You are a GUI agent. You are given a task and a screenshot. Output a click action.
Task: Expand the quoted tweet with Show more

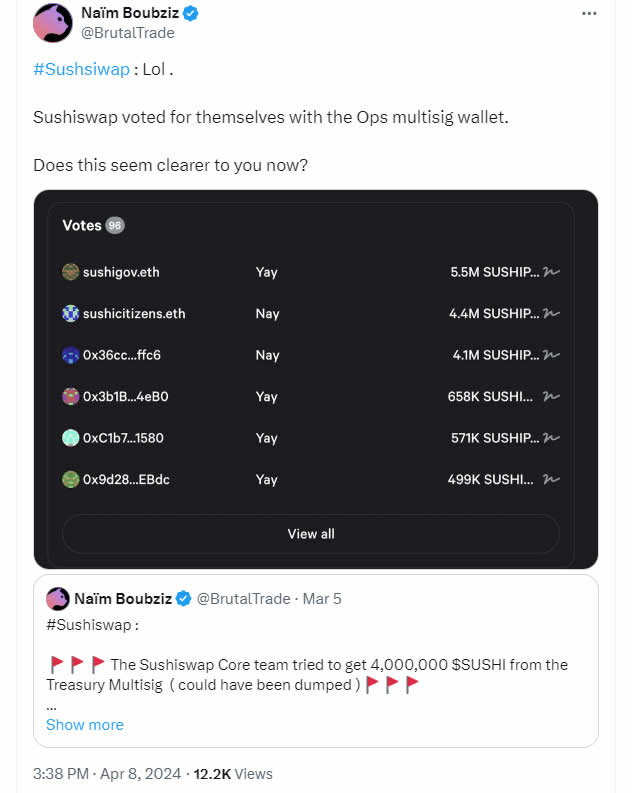pos(85,725)
